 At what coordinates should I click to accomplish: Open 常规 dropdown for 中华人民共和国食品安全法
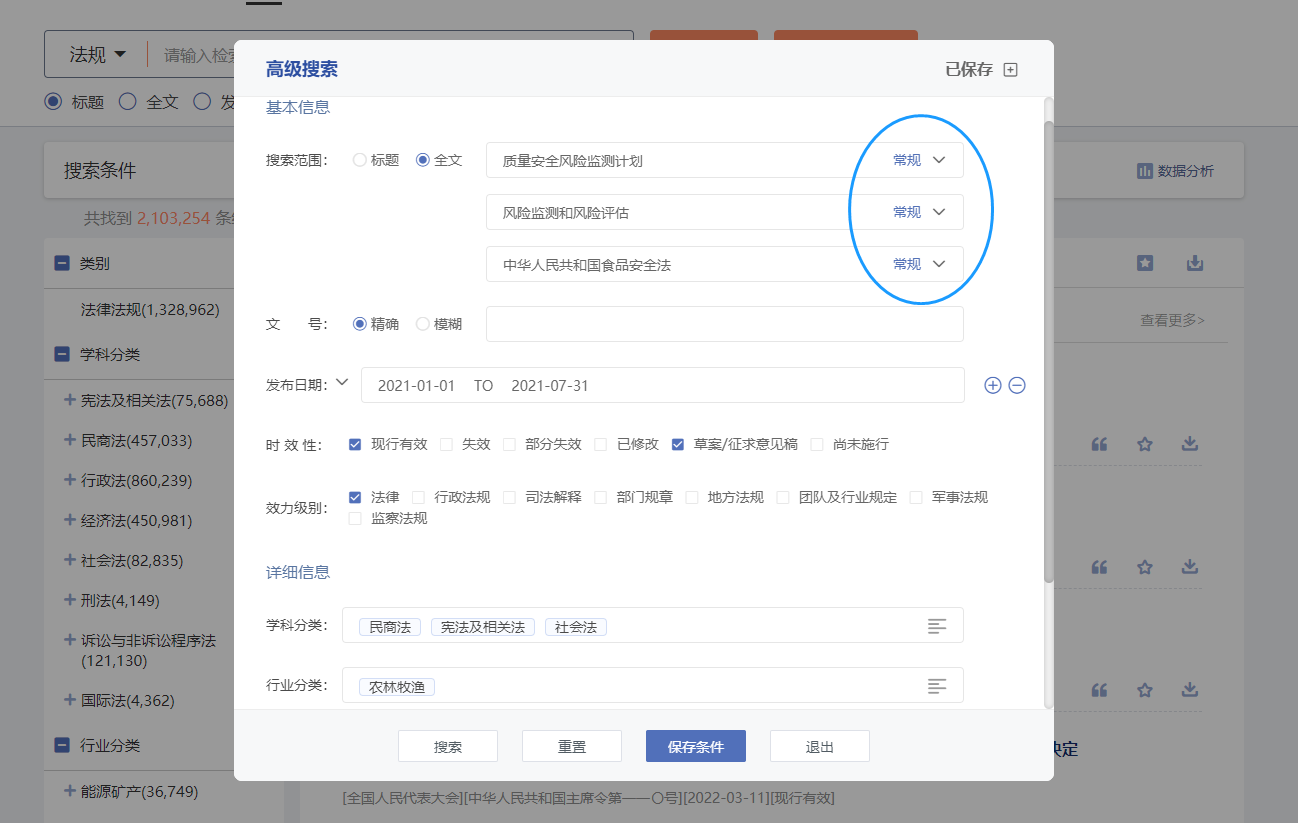(920, 264)
